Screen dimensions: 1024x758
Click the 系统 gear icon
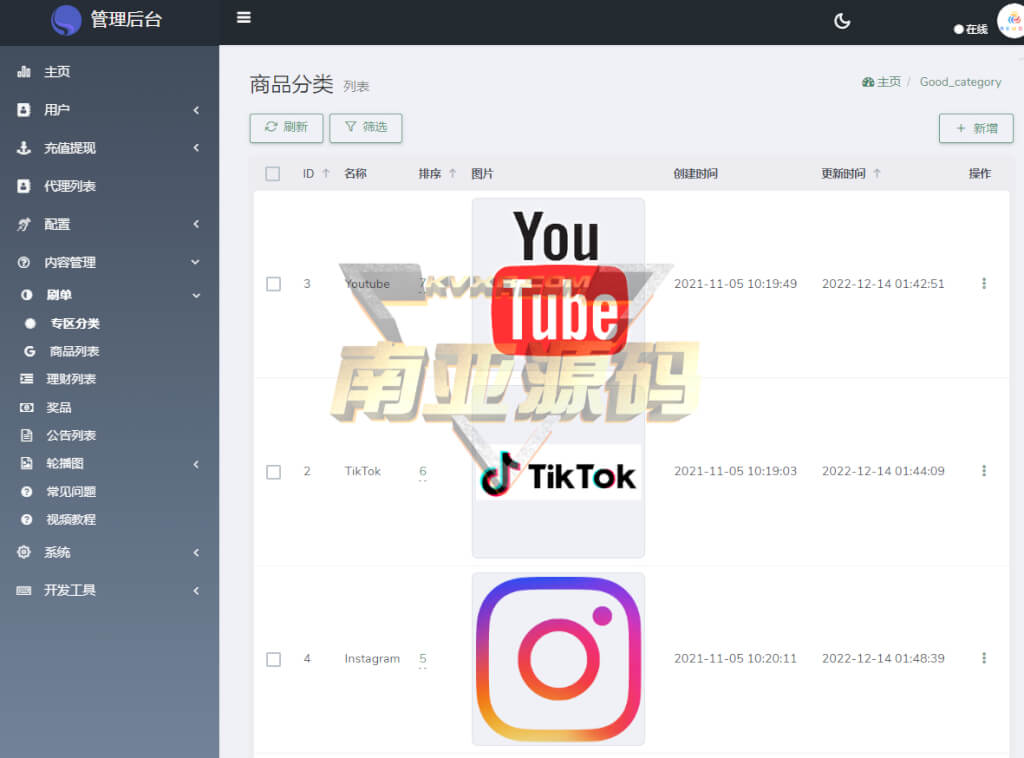click(24, 552)
